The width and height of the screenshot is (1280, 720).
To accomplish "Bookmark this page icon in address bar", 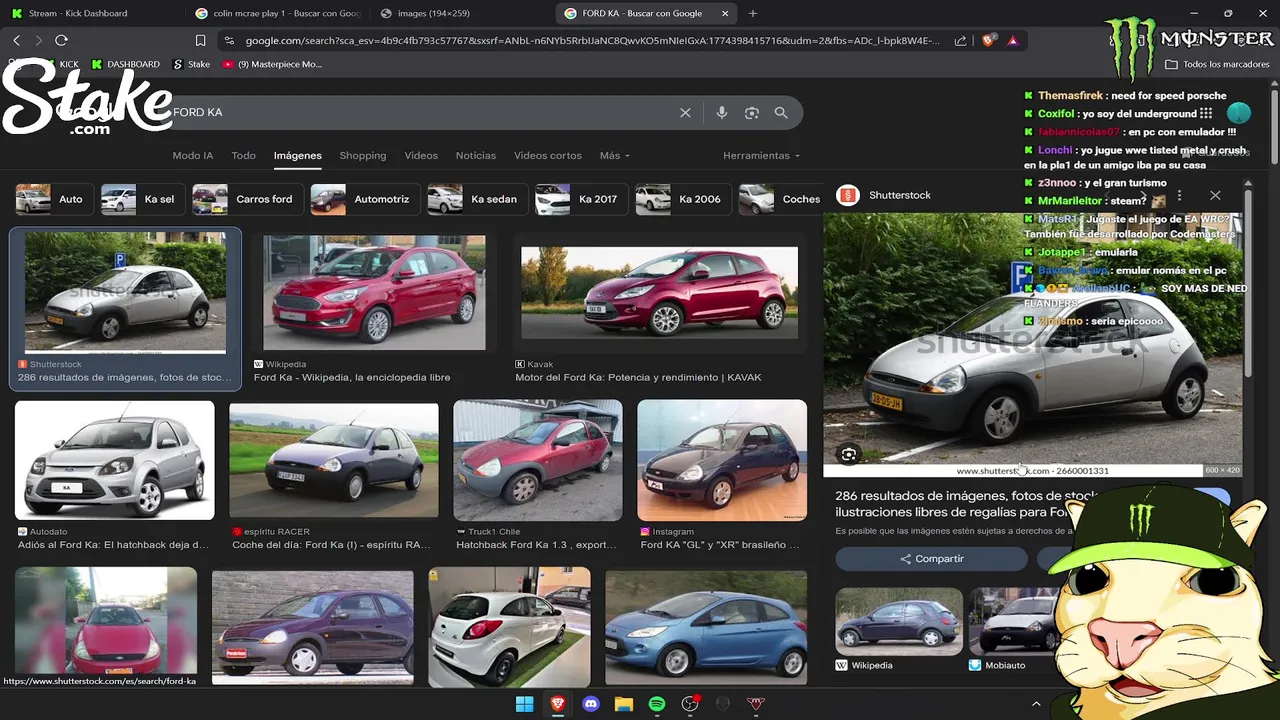I will point(200,41).
